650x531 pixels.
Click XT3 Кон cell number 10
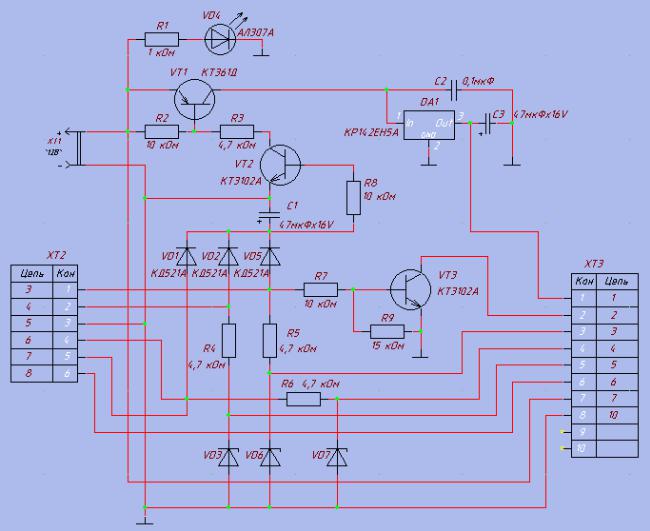[x=584, y=449]
